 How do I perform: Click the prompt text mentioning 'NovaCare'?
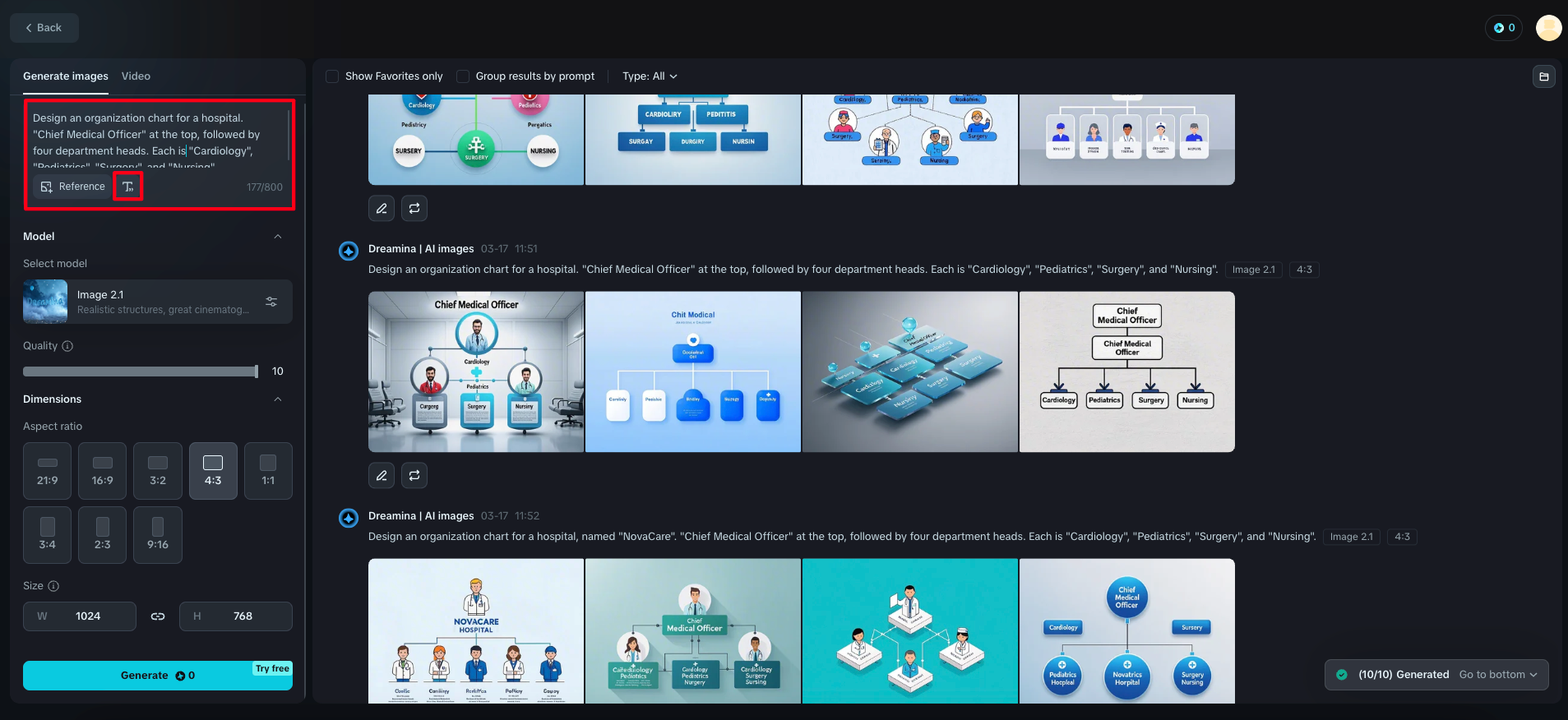[842, 537]
